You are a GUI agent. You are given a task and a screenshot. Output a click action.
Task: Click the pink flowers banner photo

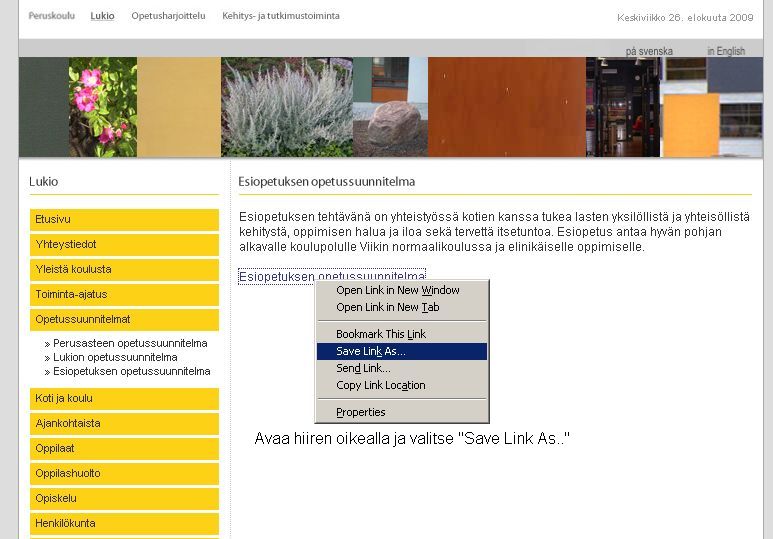point(103,107)
